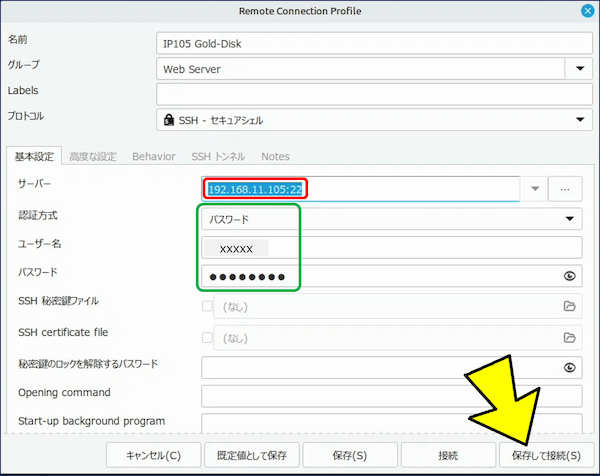Browse for SSH private key file

coord(569,306)
